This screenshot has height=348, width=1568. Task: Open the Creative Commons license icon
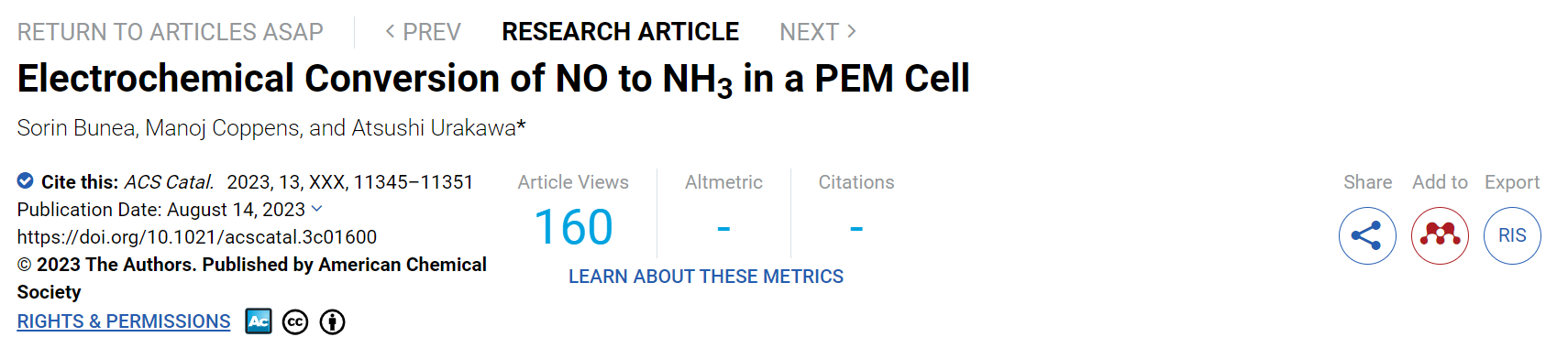pyautogui.click(x=295, y=322)
